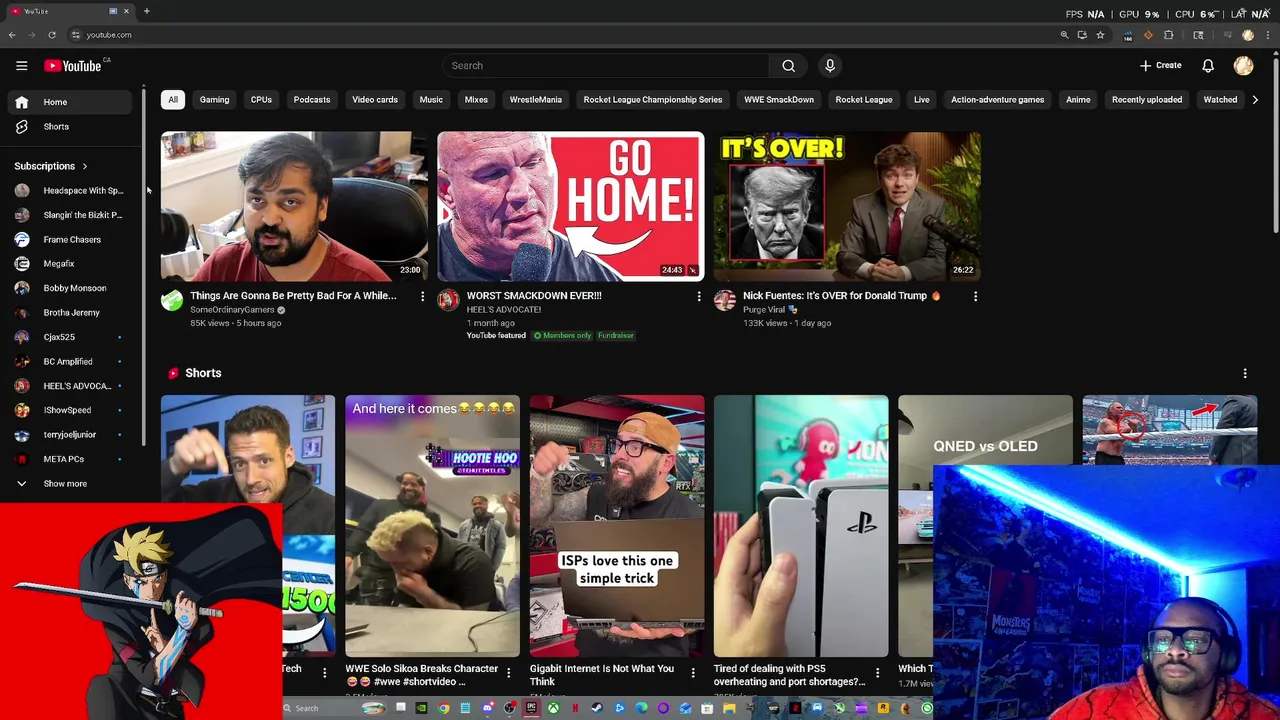The image size is (1280, 720).
Task: Open Home in the sidebar
Action: [70, 102]
